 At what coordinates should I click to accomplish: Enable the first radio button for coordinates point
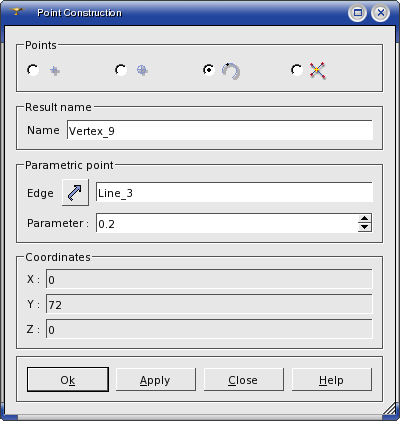coord(33,70)
